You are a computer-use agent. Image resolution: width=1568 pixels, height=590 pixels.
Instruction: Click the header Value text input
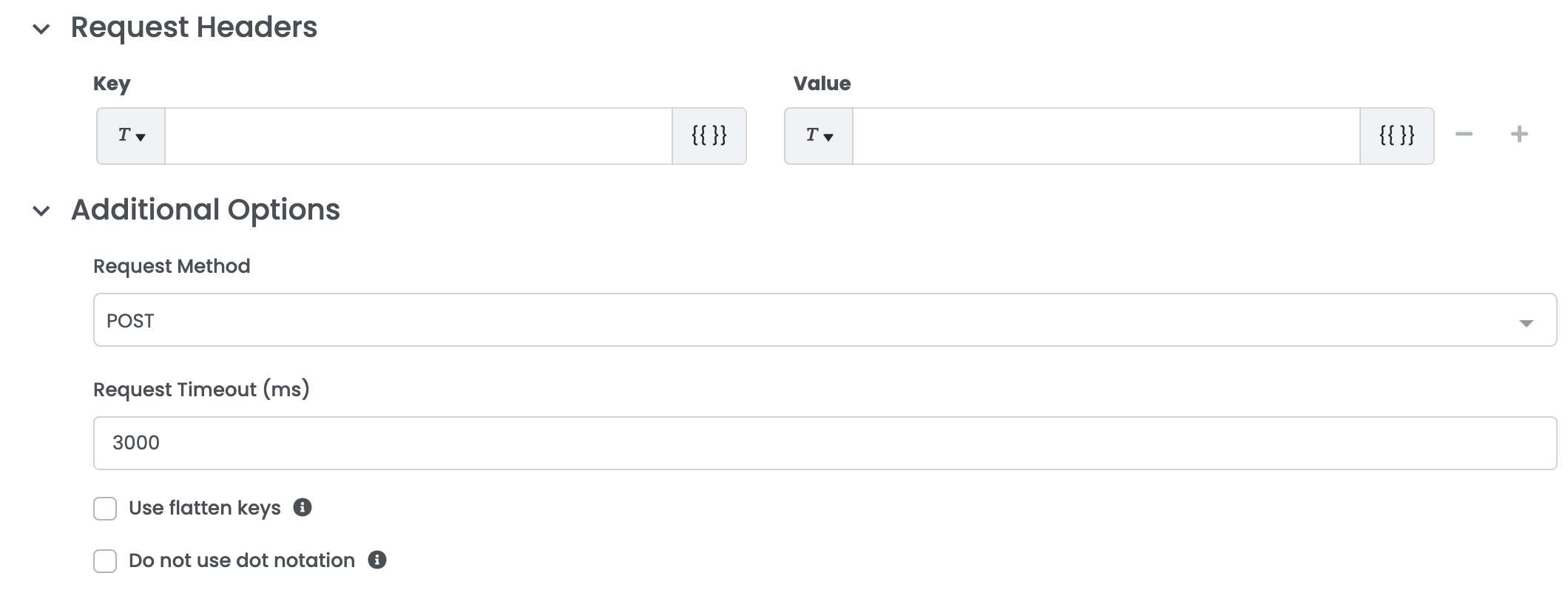[1106, 136]
